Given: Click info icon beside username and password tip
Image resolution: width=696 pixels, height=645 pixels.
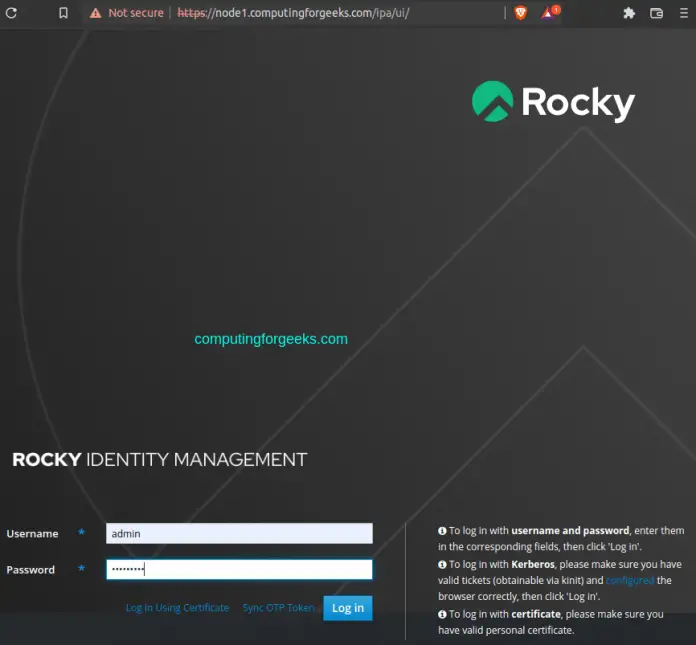Looking at the screenshot, I should pos(442,531).
